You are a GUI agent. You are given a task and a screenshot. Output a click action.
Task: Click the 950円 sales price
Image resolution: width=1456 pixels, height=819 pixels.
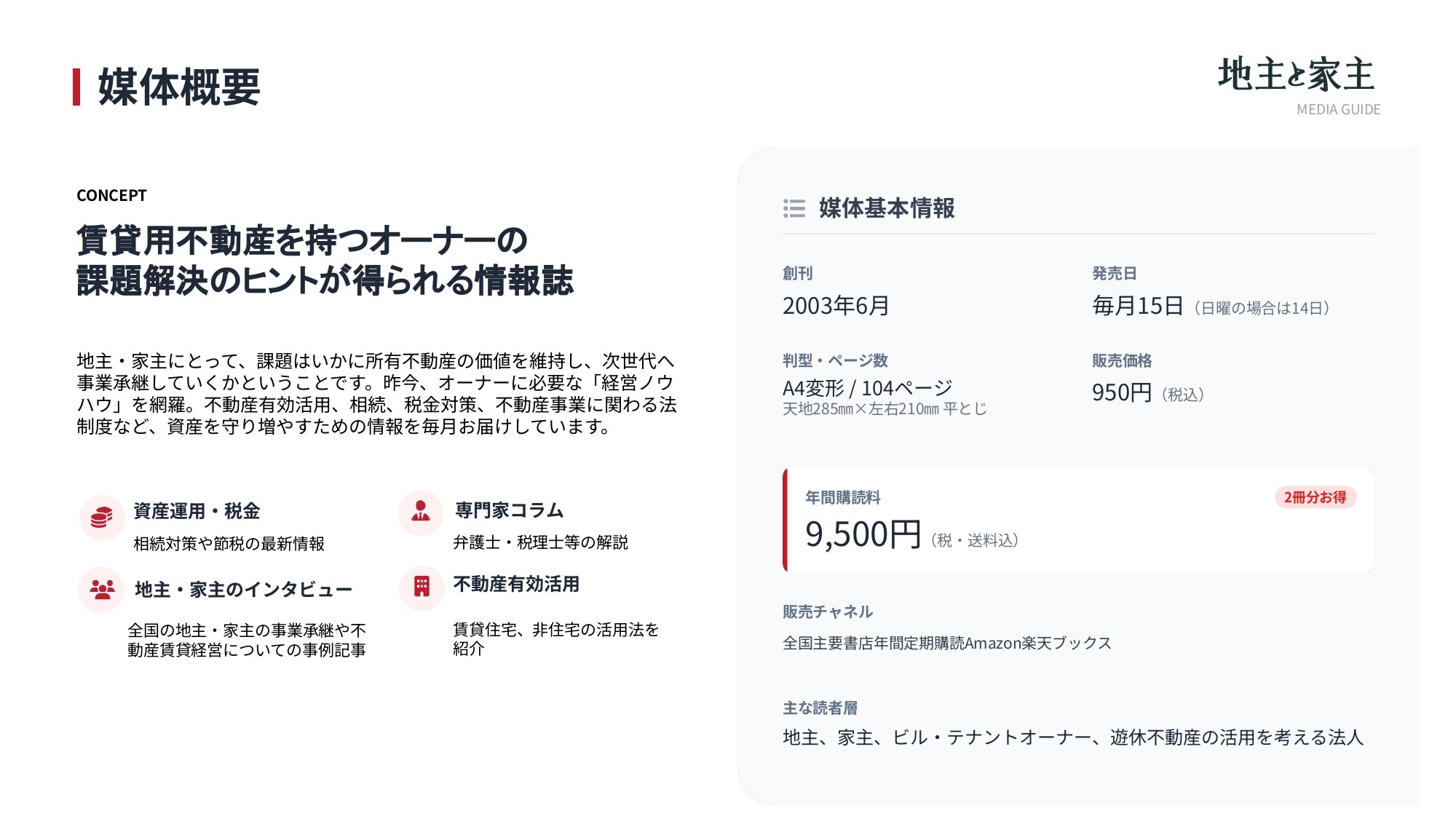[x=1121, y=393]
